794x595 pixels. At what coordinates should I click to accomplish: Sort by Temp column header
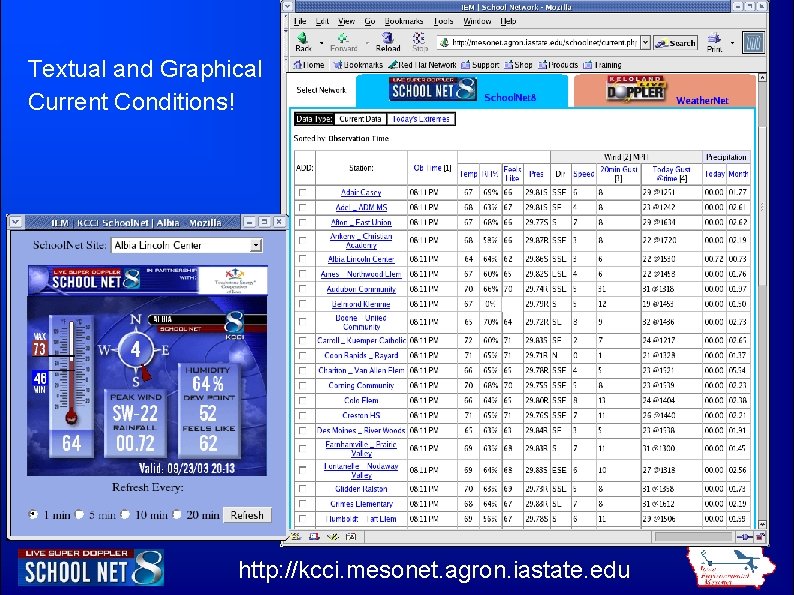tap(468, 174)
